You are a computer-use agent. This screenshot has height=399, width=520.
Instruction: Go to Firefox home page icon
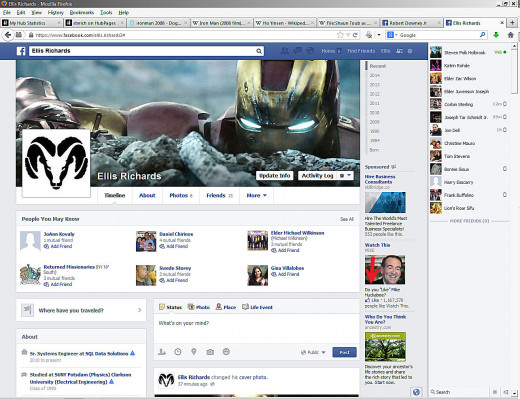pos(510,35)
